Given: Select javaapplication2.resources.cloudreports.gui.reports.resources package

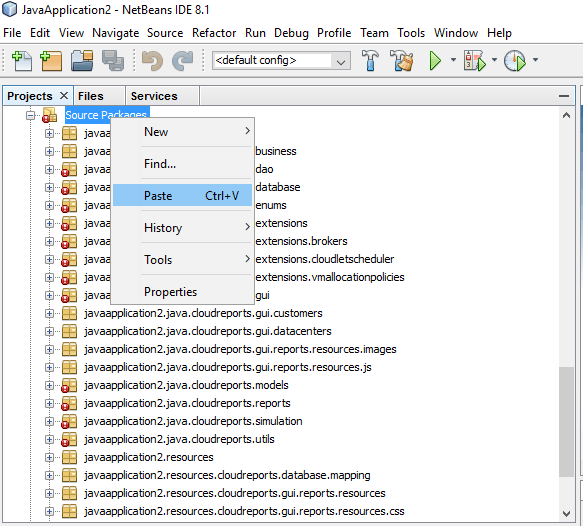Looking at the screenshot, I should pyautogui.click(x=235, y=493).
